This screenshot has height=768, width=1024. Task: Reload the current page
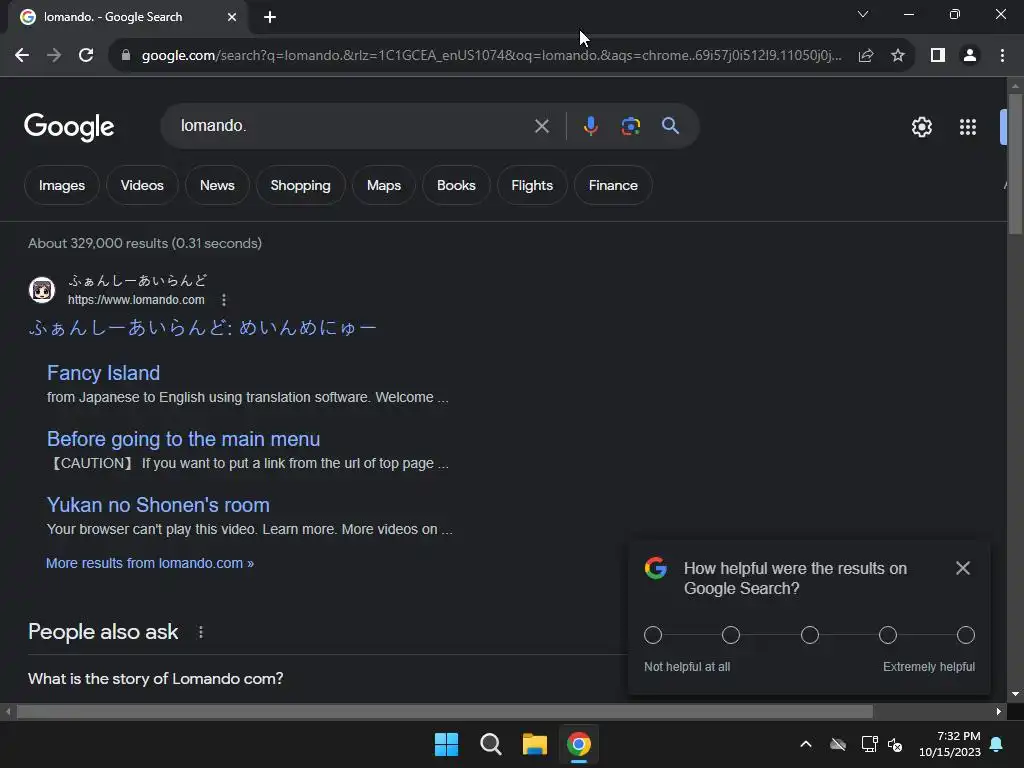(86, 56)
